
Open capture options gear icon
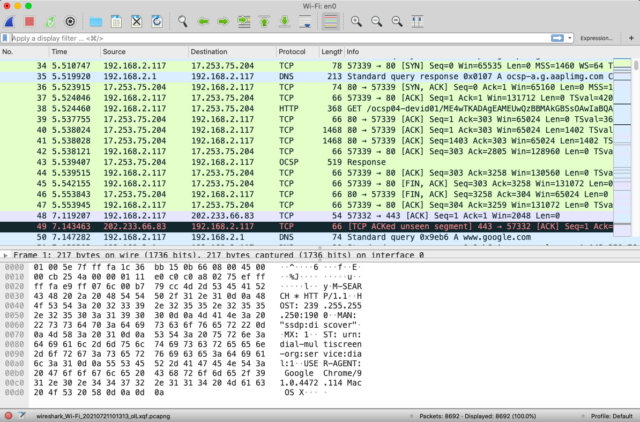click(x=70, y=21)
